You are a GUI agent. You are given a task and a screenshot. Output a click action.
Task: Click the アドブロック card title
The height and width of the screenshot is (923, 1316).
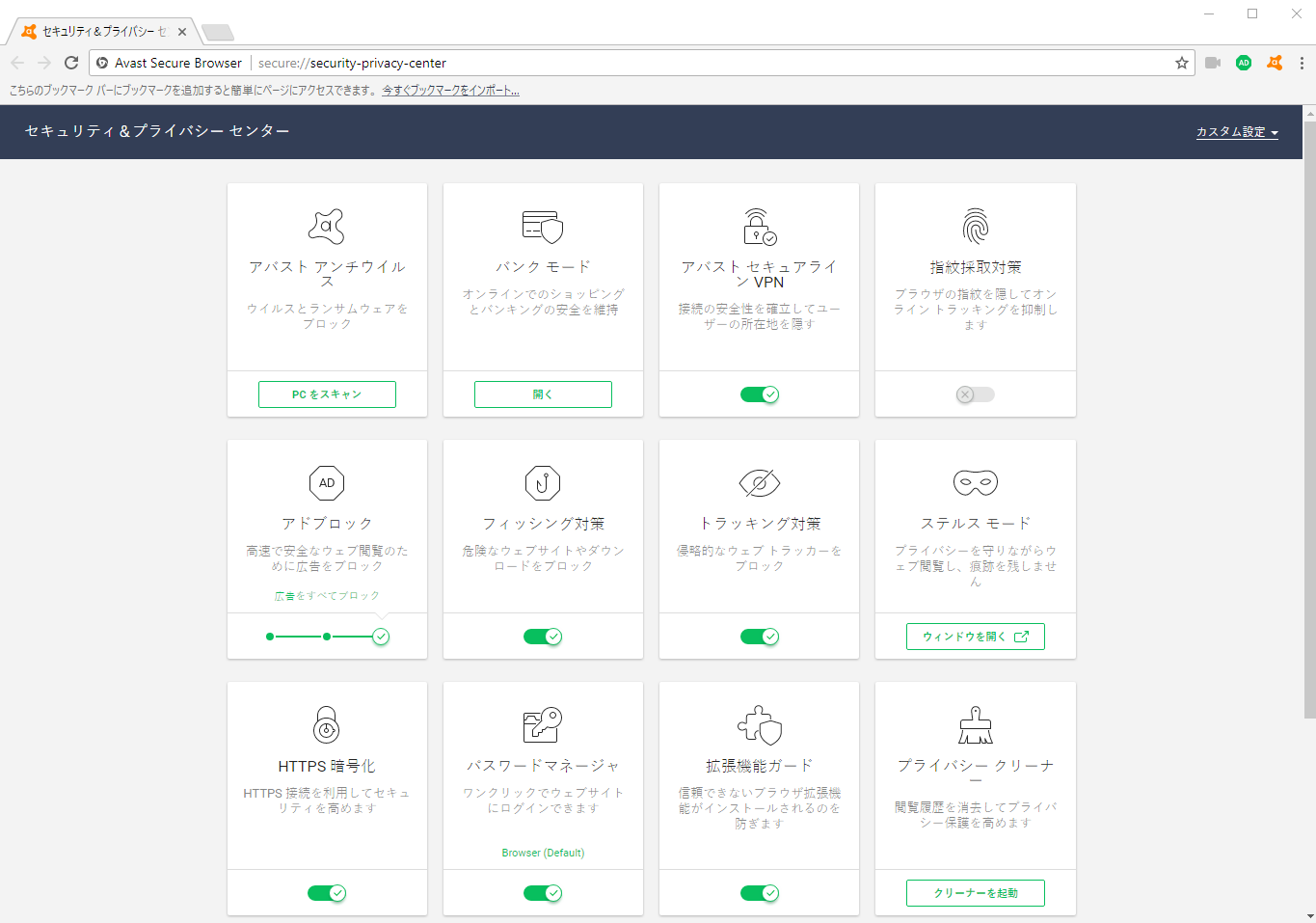(x=327, y=524)
